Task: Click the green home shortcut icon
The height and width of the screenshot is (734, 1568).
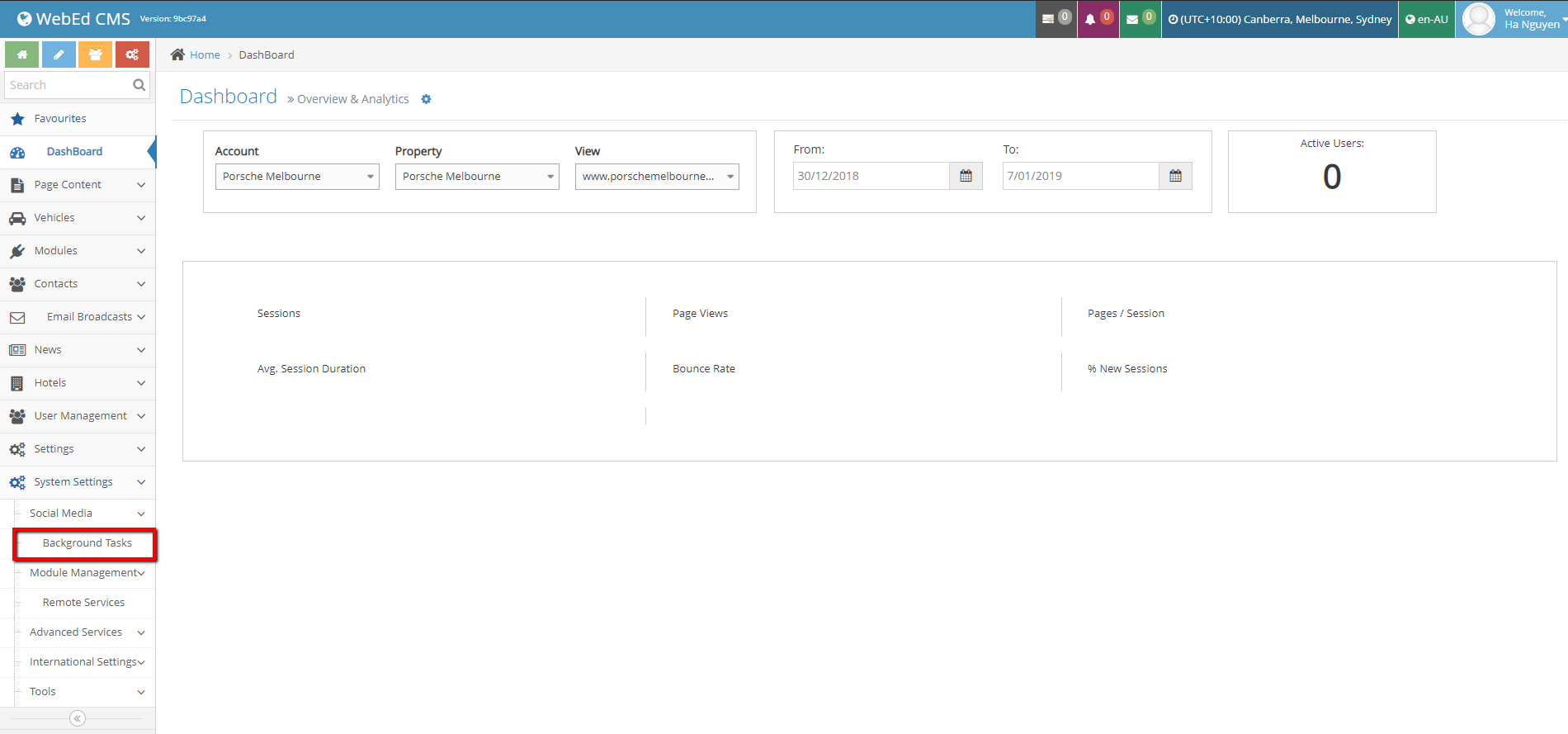Action: (x=22, y=54)
